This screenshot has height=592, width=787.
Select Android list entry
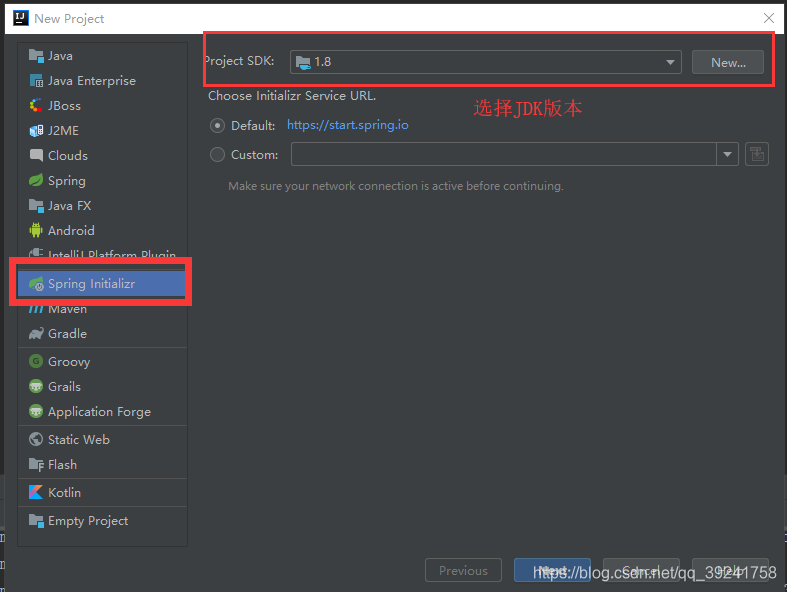102,230
